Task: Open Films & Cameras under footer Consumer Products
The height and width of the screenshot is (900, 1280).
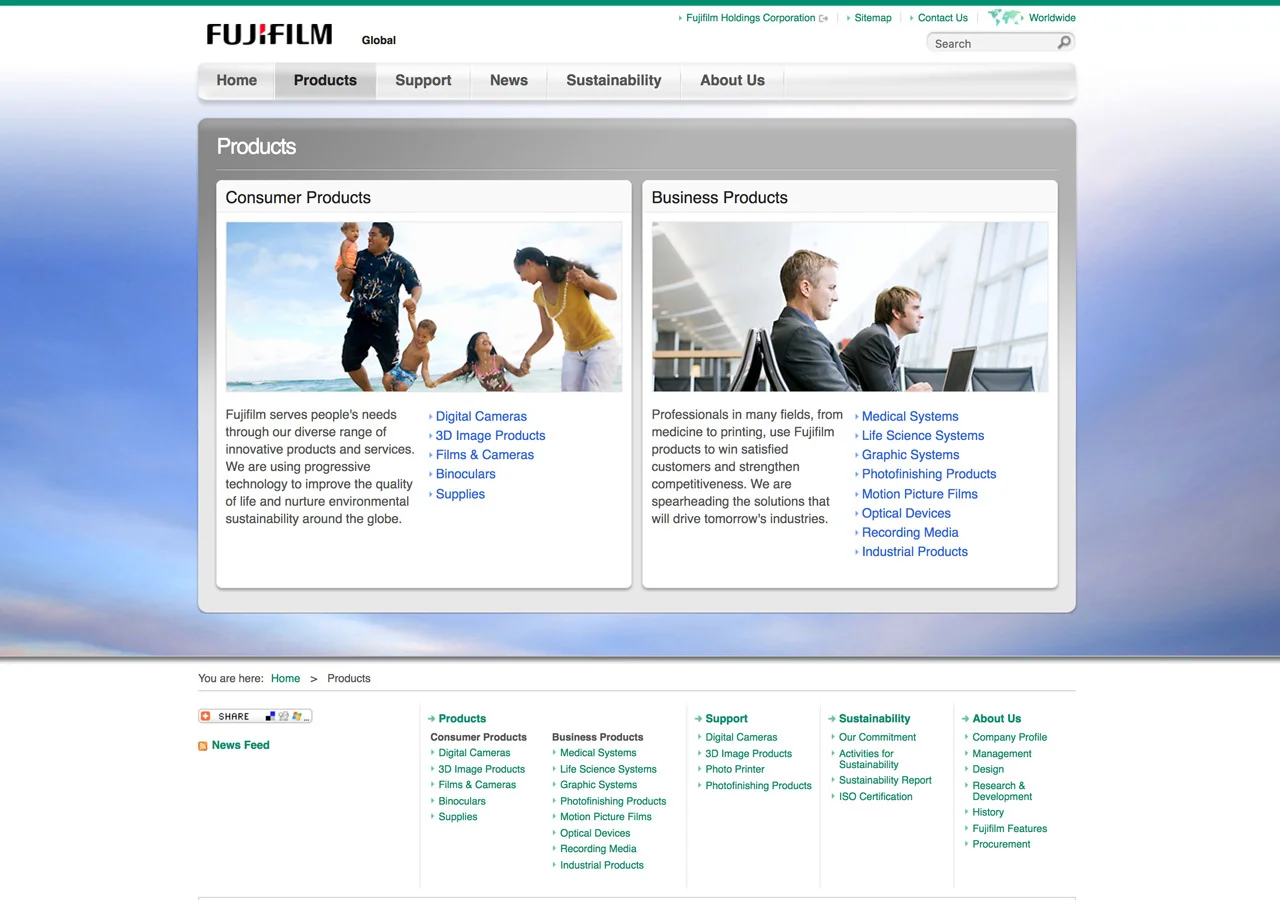Action: tap(477, 785)
